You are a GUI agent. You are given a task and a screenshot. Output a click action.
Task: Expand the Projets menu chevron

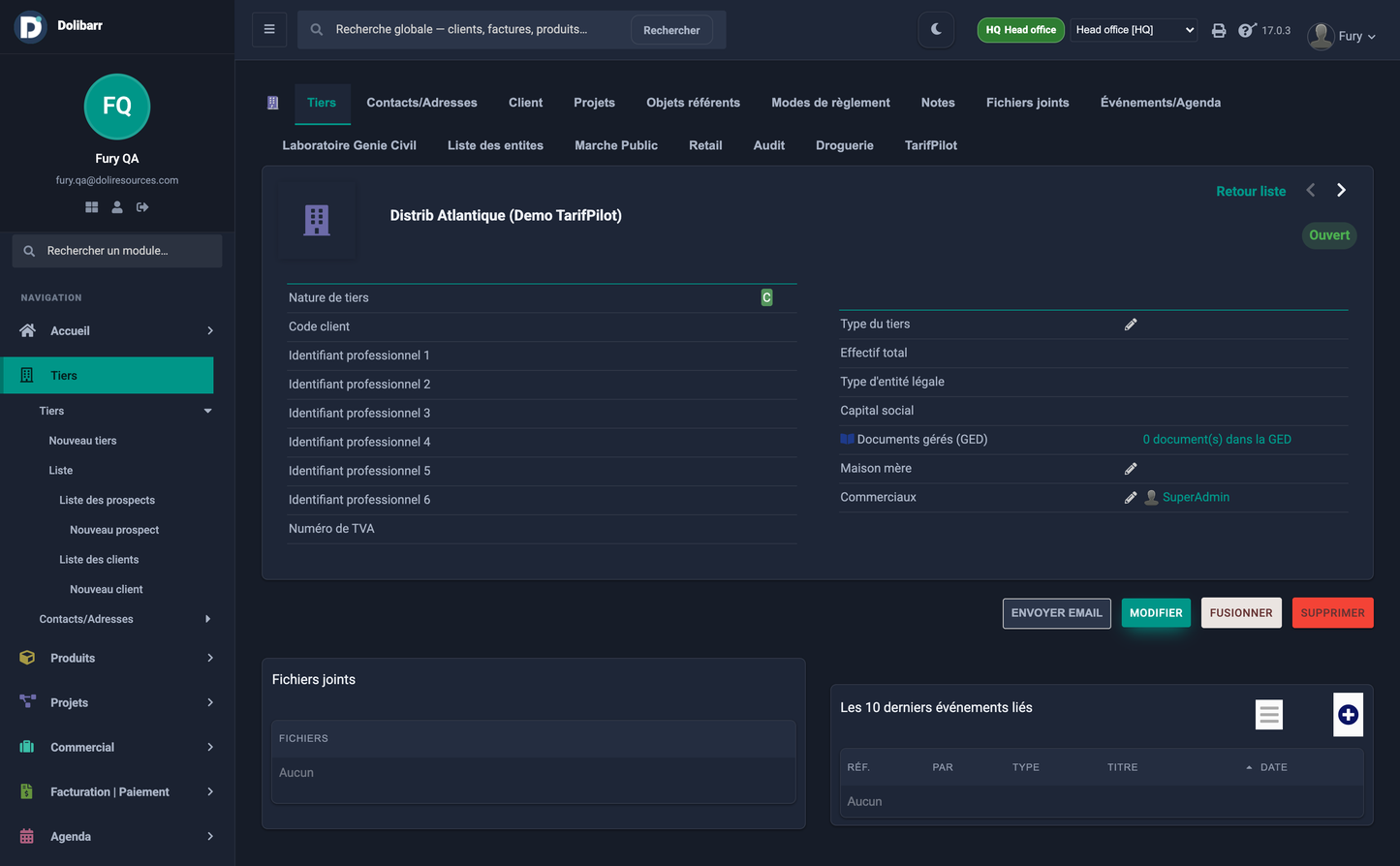[x=210, y=702]
